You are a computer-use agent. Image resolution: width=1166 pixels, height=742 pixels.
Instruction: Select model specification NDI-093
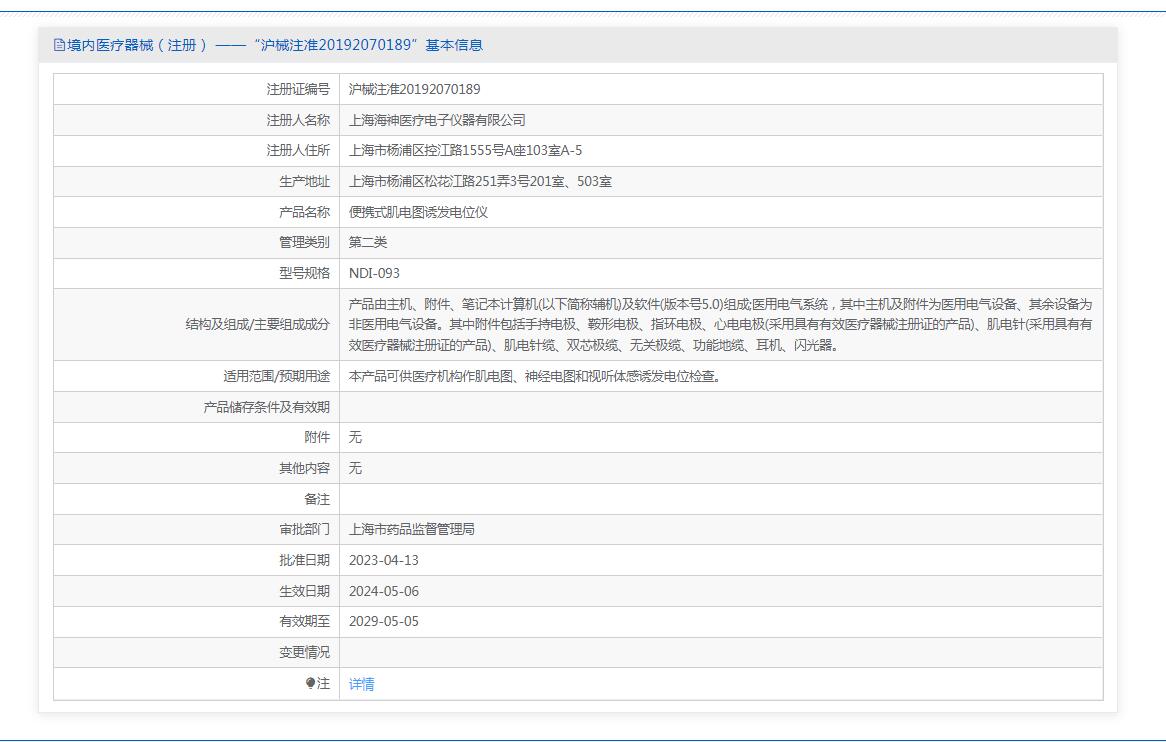pos(374,273)
